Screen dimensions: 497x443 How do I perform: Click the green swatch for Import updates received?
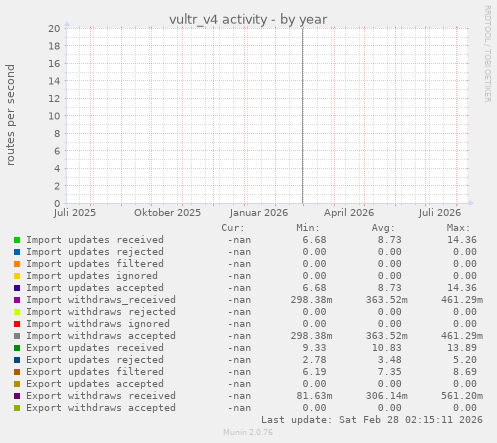tap(17, 240)
